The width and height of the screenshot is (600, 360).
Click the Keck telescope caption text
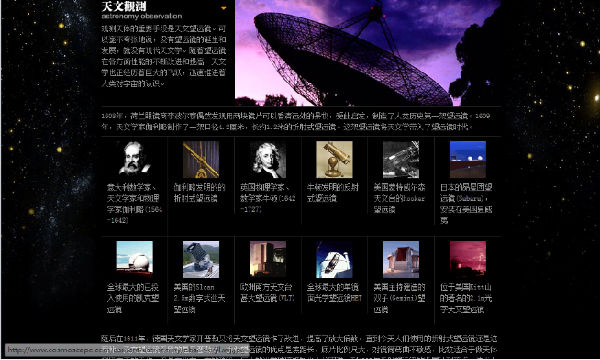click(x=132, y=298)
